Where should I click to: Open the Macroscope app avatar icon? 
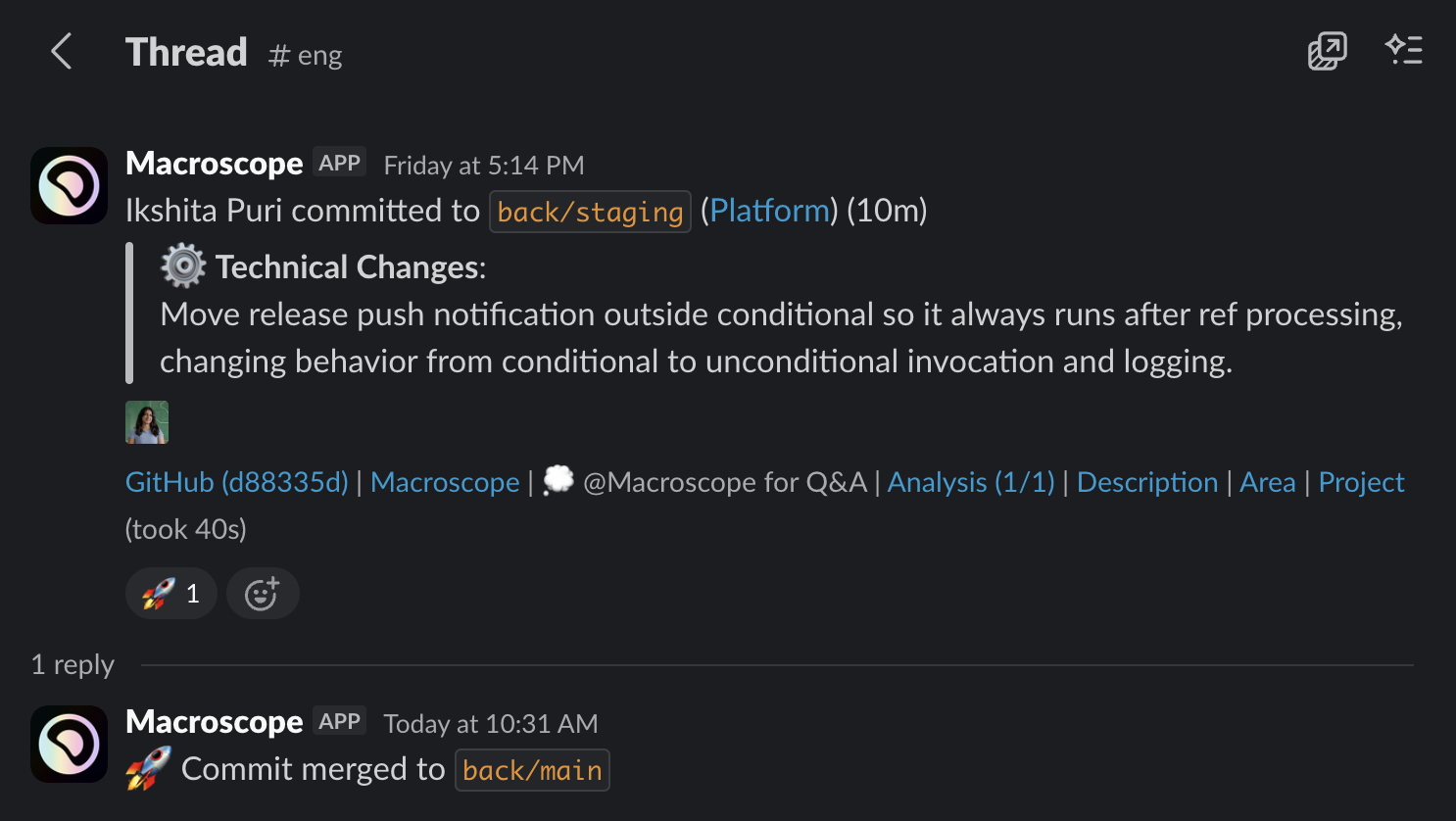(x=68, y=185)
